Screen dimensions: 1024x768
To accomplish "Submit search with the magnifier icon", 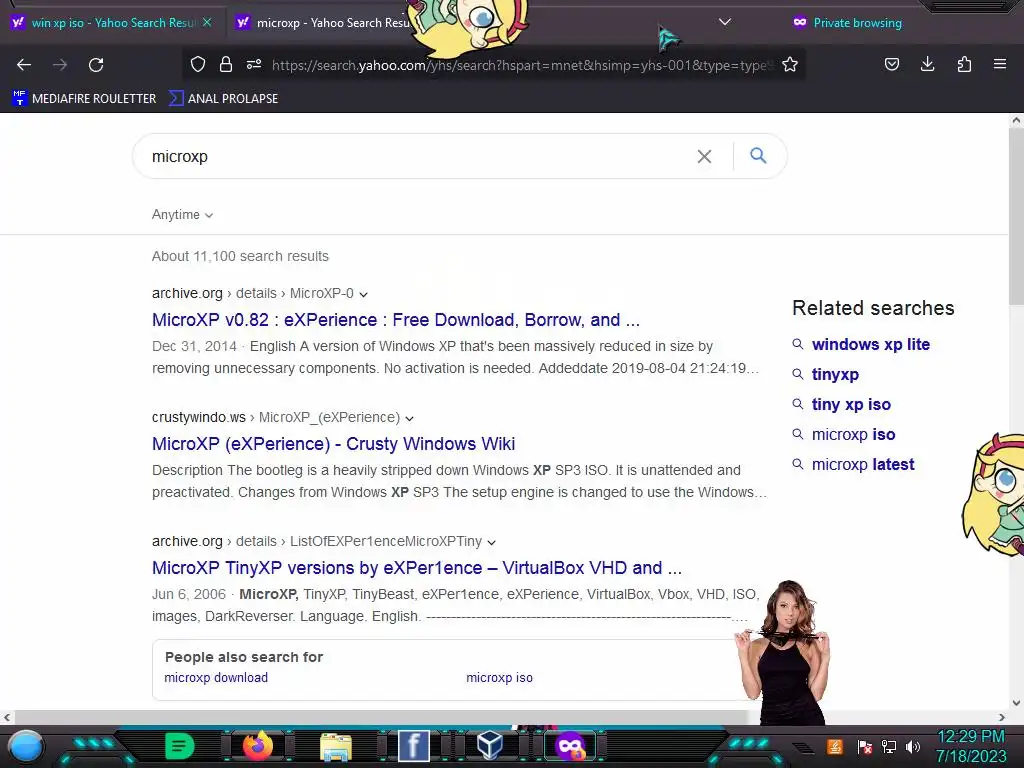I will point(758,155).
